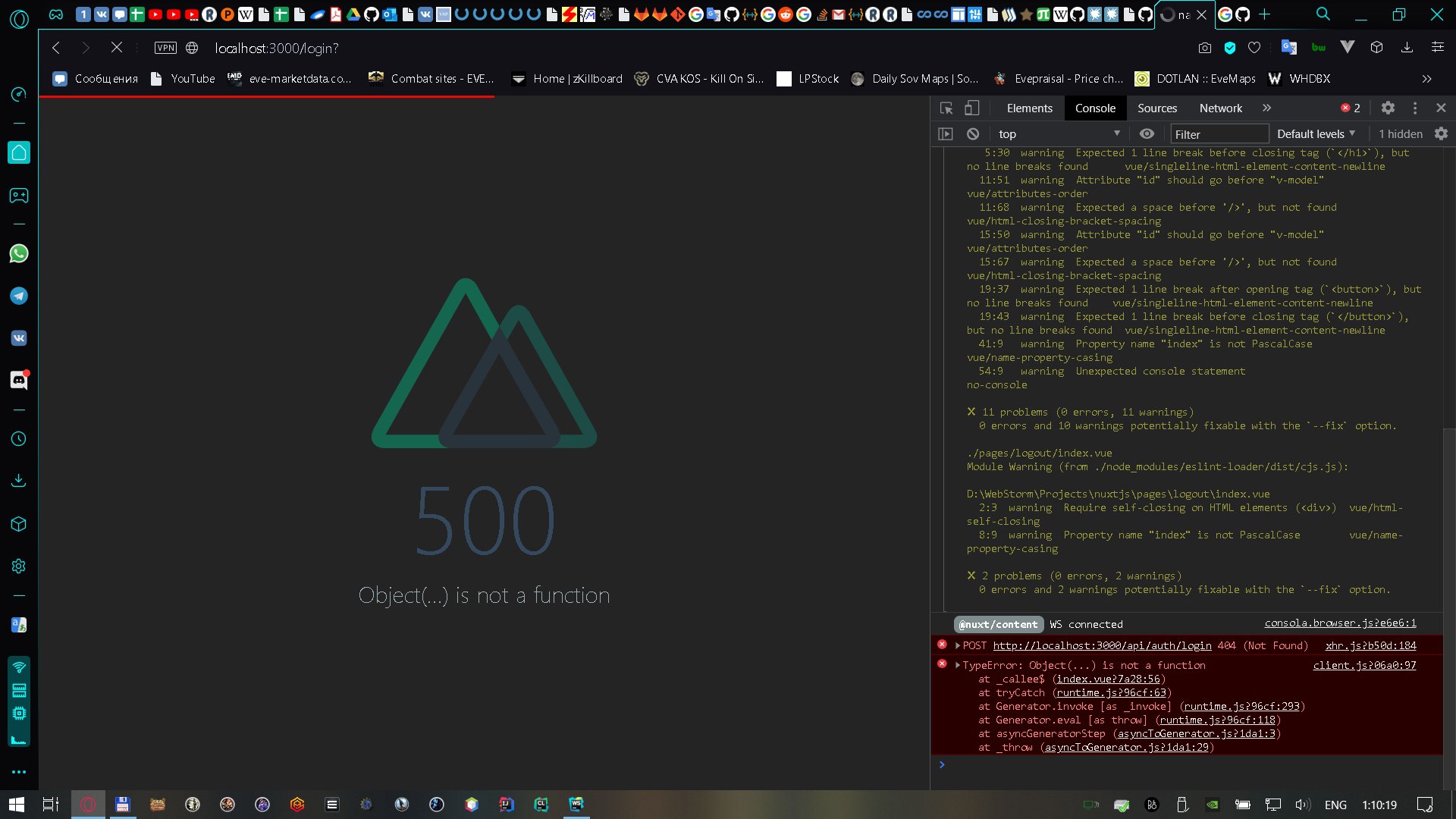Open DevTools settings gear

(1388, 108)
